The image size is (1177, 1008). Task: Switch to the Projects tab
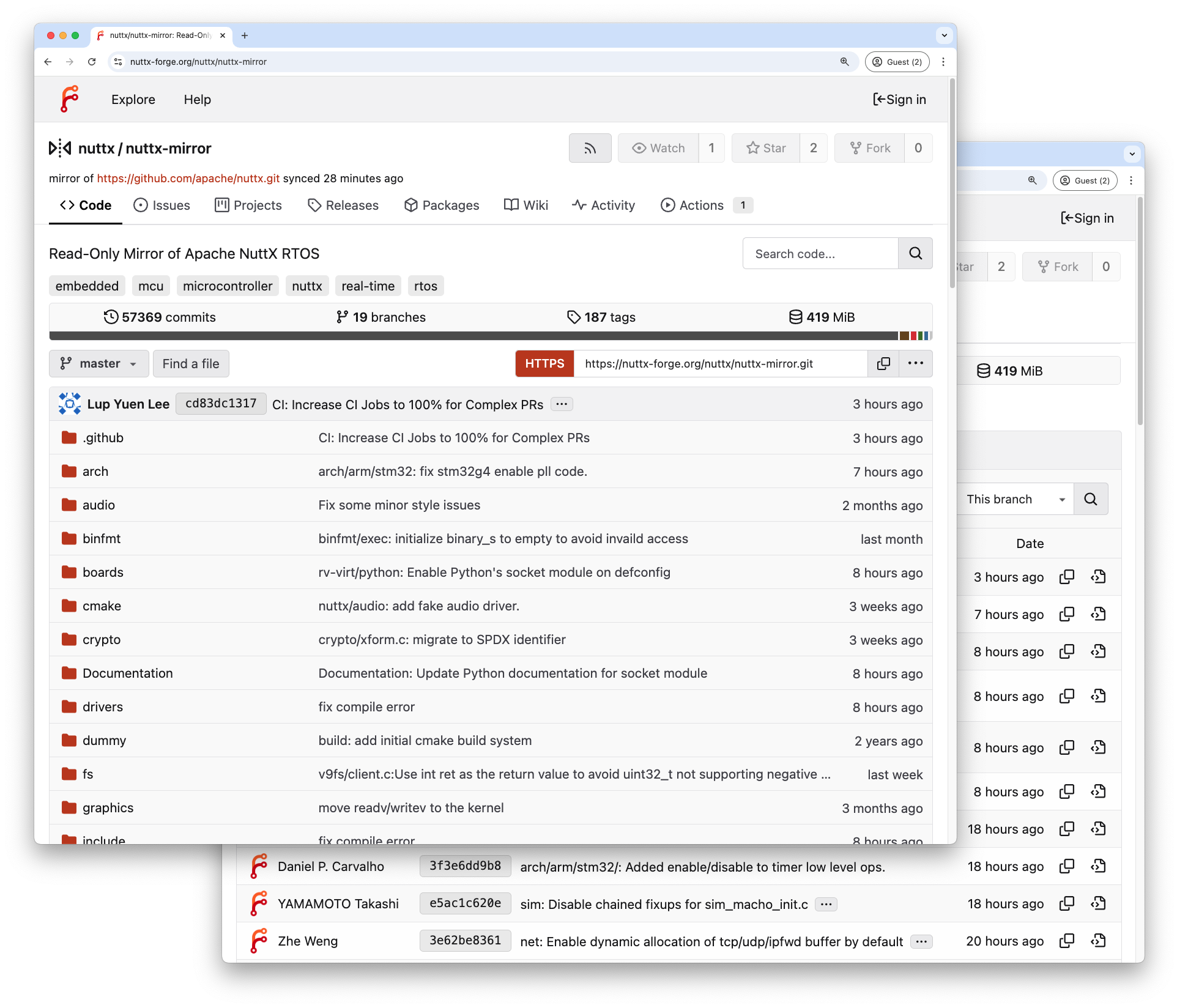[x=248, y=206]
